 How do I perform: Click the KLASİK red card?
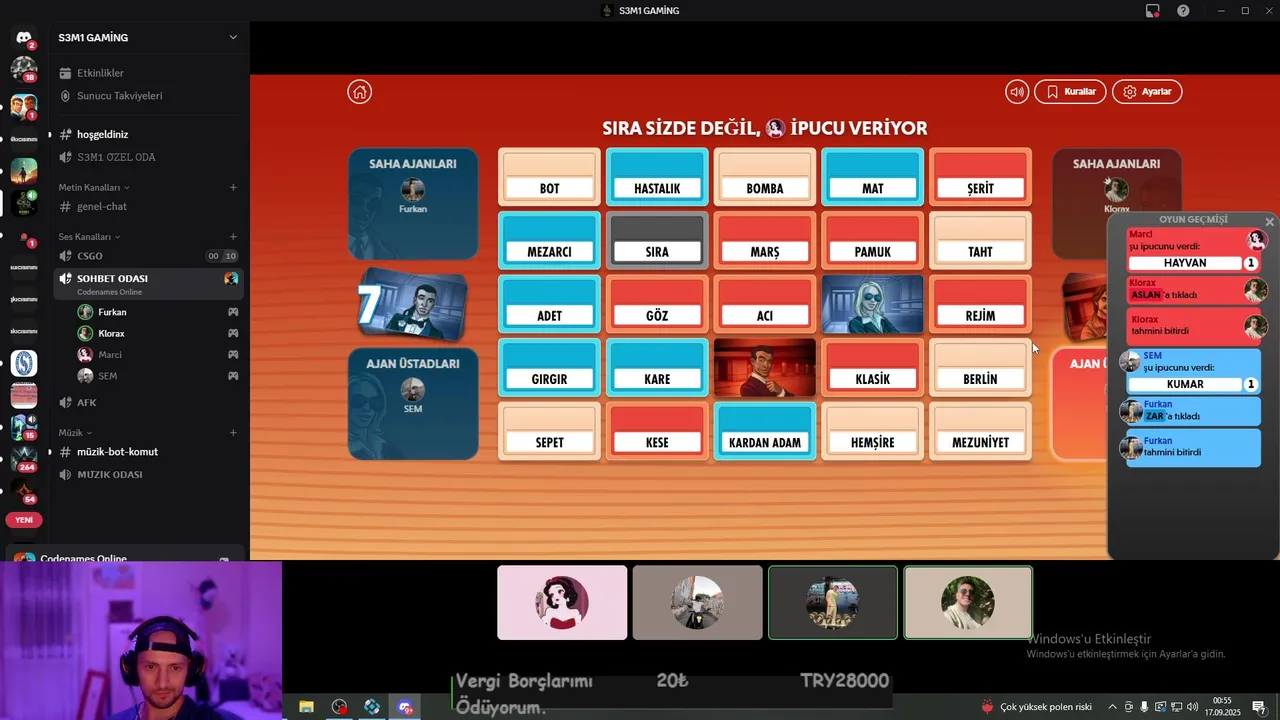pos(872,369)
